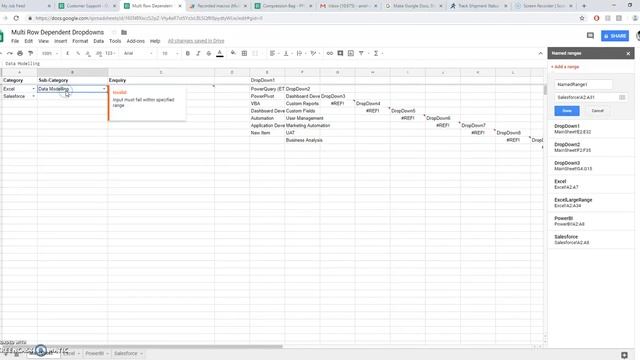The height and width of the screenshot is (360, 640).
Task: Click the Explore button at bottom right
Action: [624, 355]
